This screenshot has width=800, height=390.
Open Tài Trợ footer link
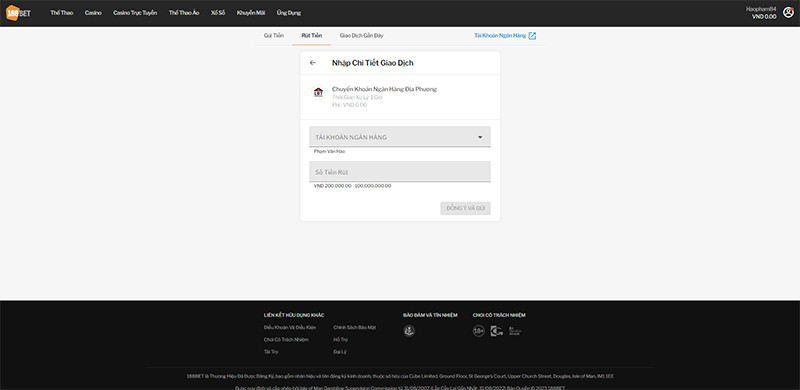(271, 352)
